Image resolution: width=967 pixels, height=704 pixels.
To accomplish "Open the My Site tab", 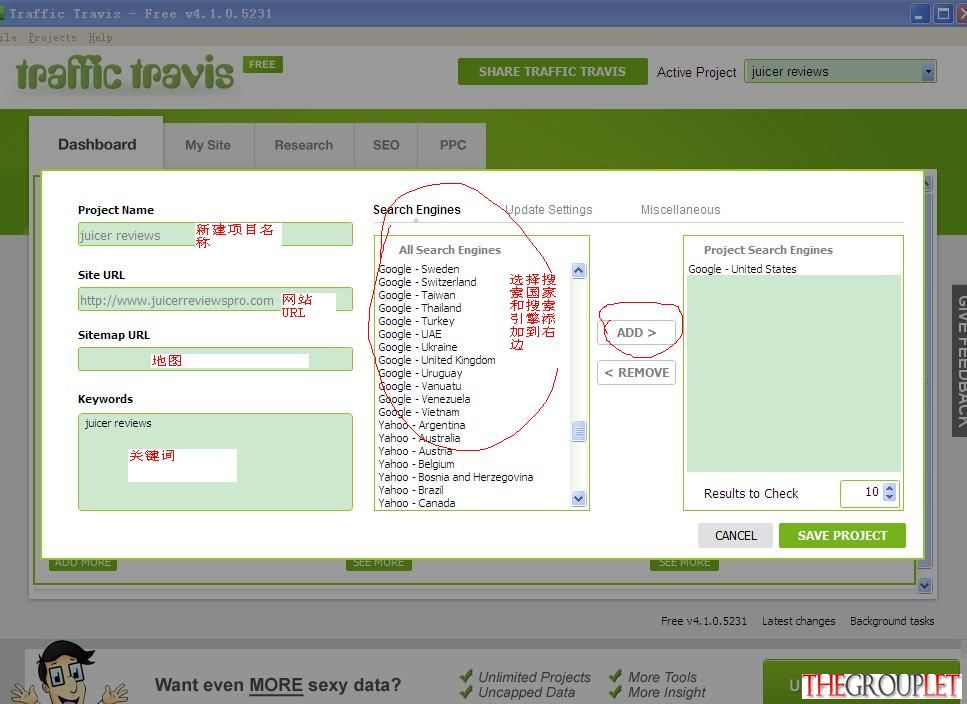I will click(x=208, y=145).
